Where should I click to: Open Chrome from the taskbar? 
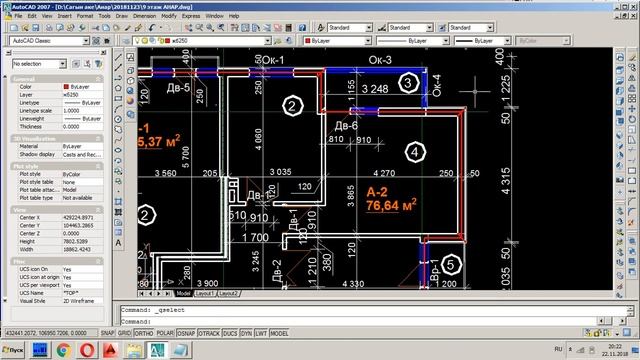click(x=63, y=350)
